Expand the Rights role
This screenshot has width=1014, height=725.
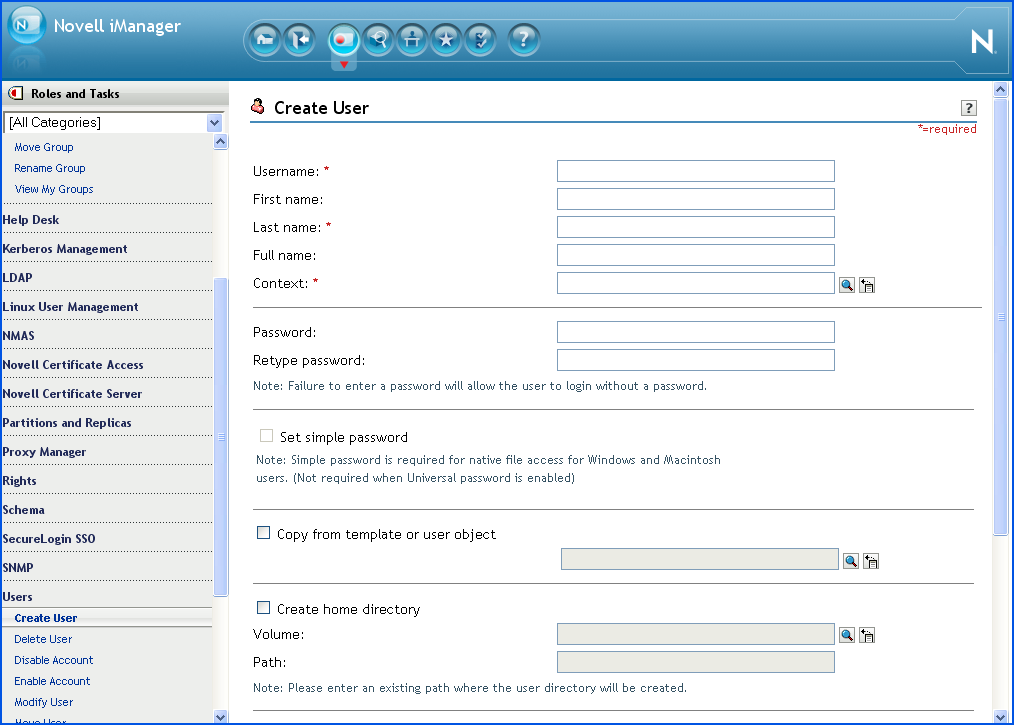click(19, 481)
